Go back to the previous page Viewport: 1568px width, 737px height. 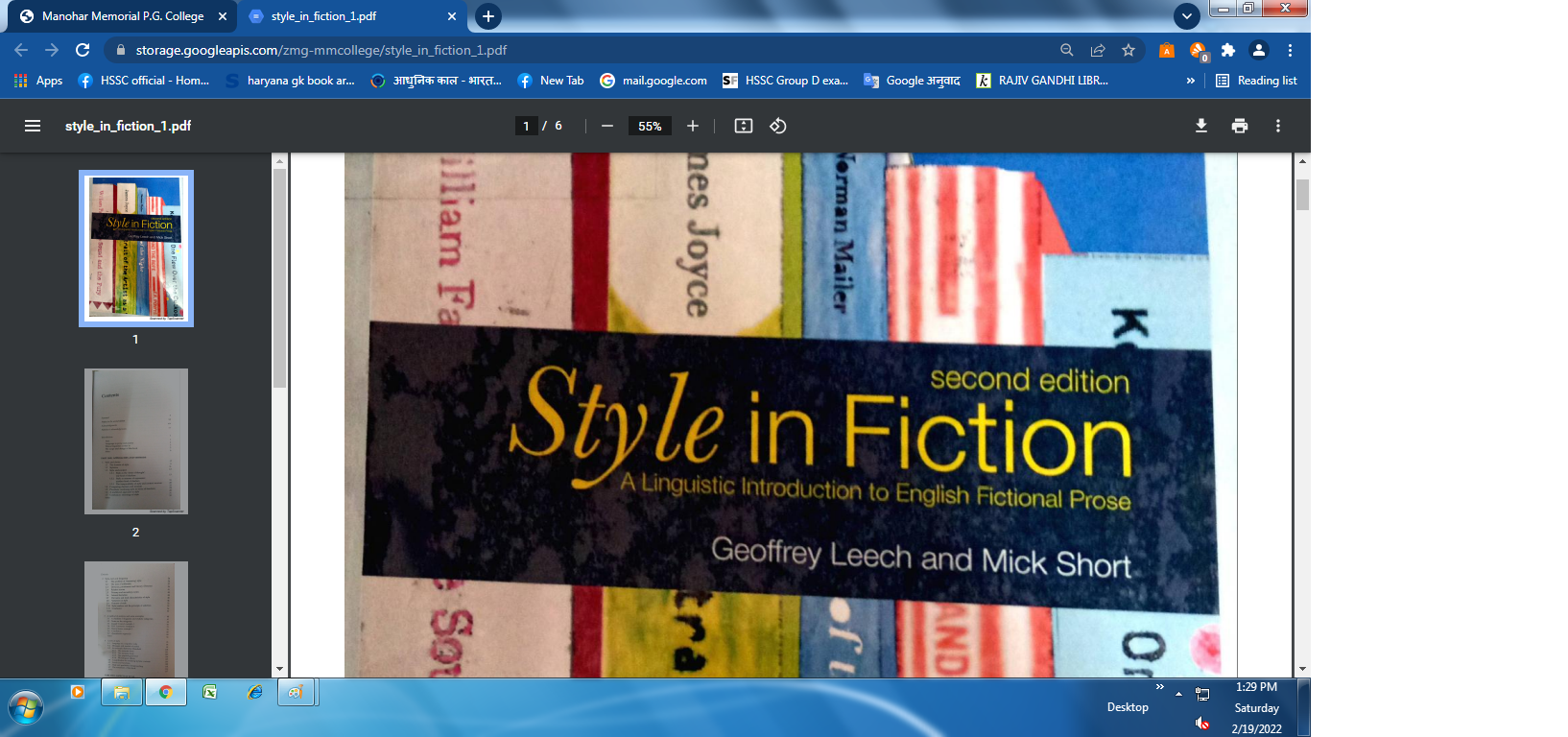(21, 50)
